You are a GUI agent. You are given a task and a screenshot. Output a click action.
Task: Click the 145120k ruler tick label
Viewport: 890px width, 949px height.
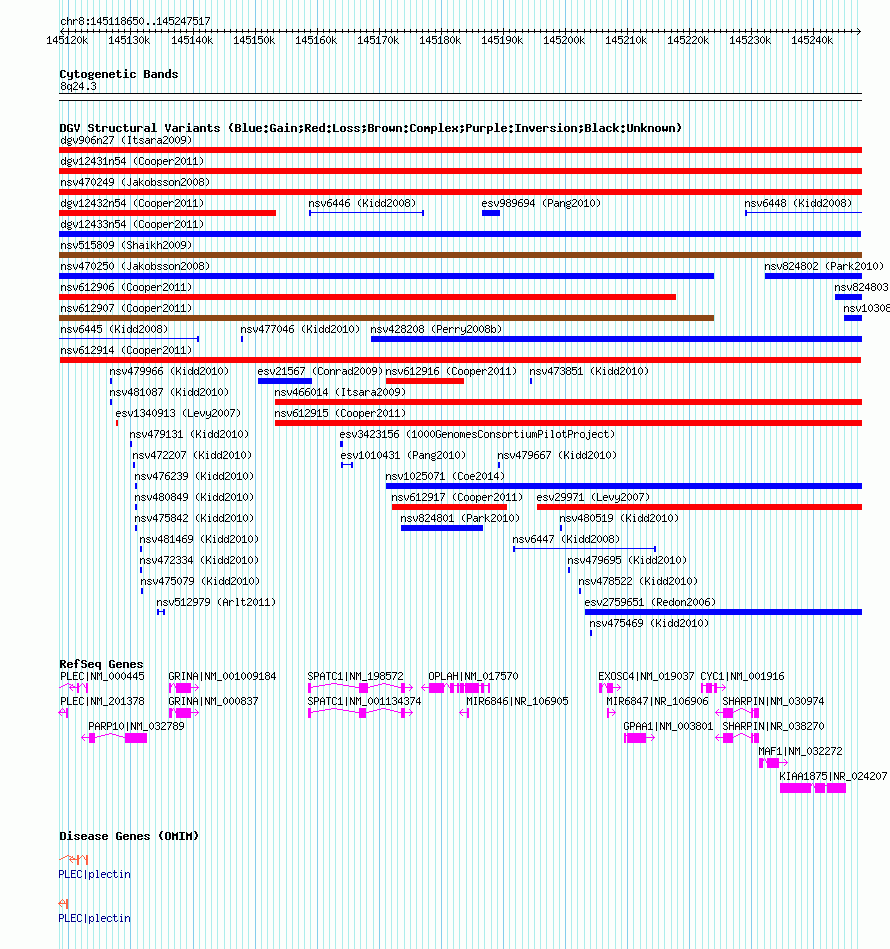pos(67,40)
